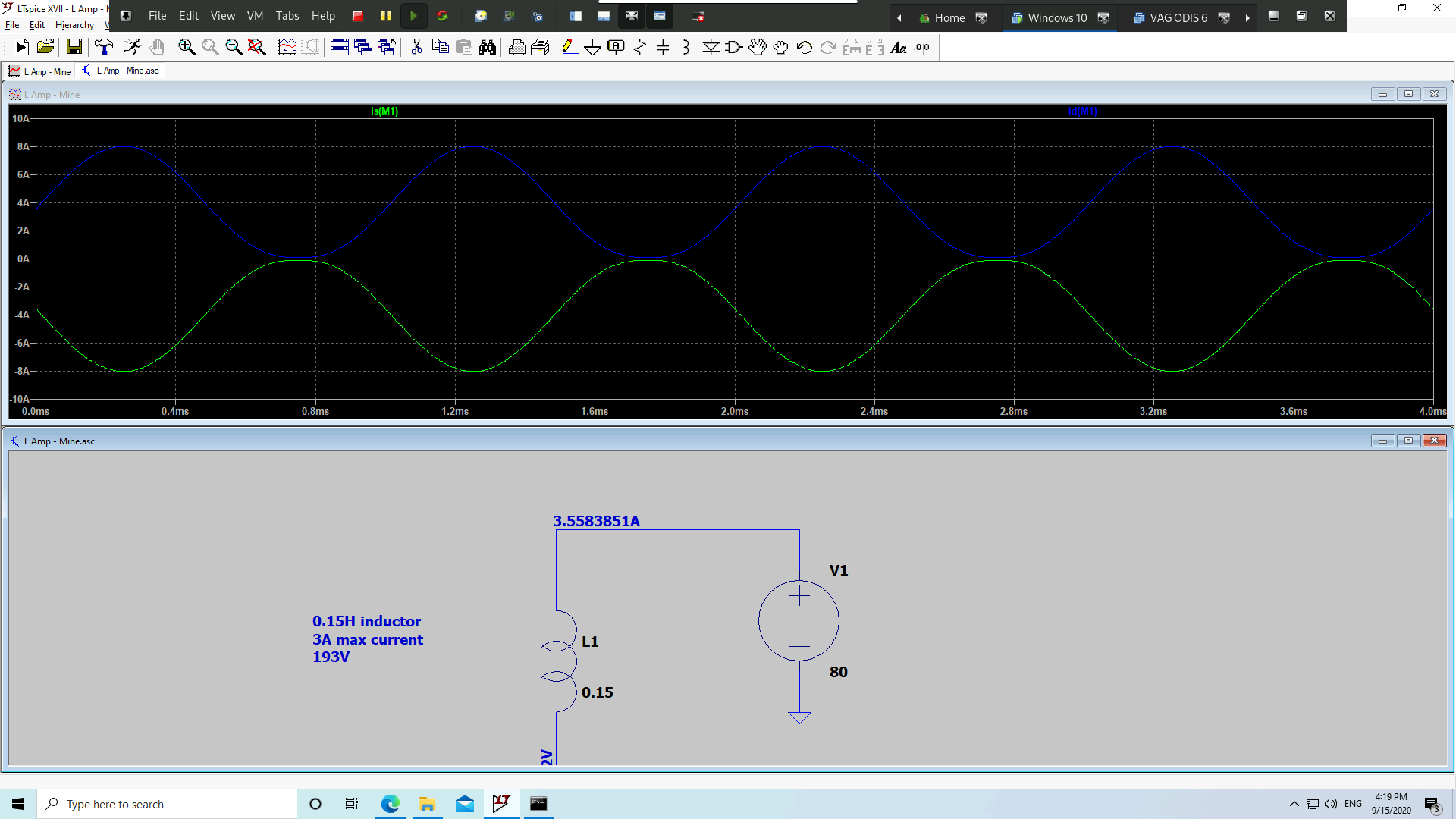Restart the VM with the refresh icon

coord(442,16)
